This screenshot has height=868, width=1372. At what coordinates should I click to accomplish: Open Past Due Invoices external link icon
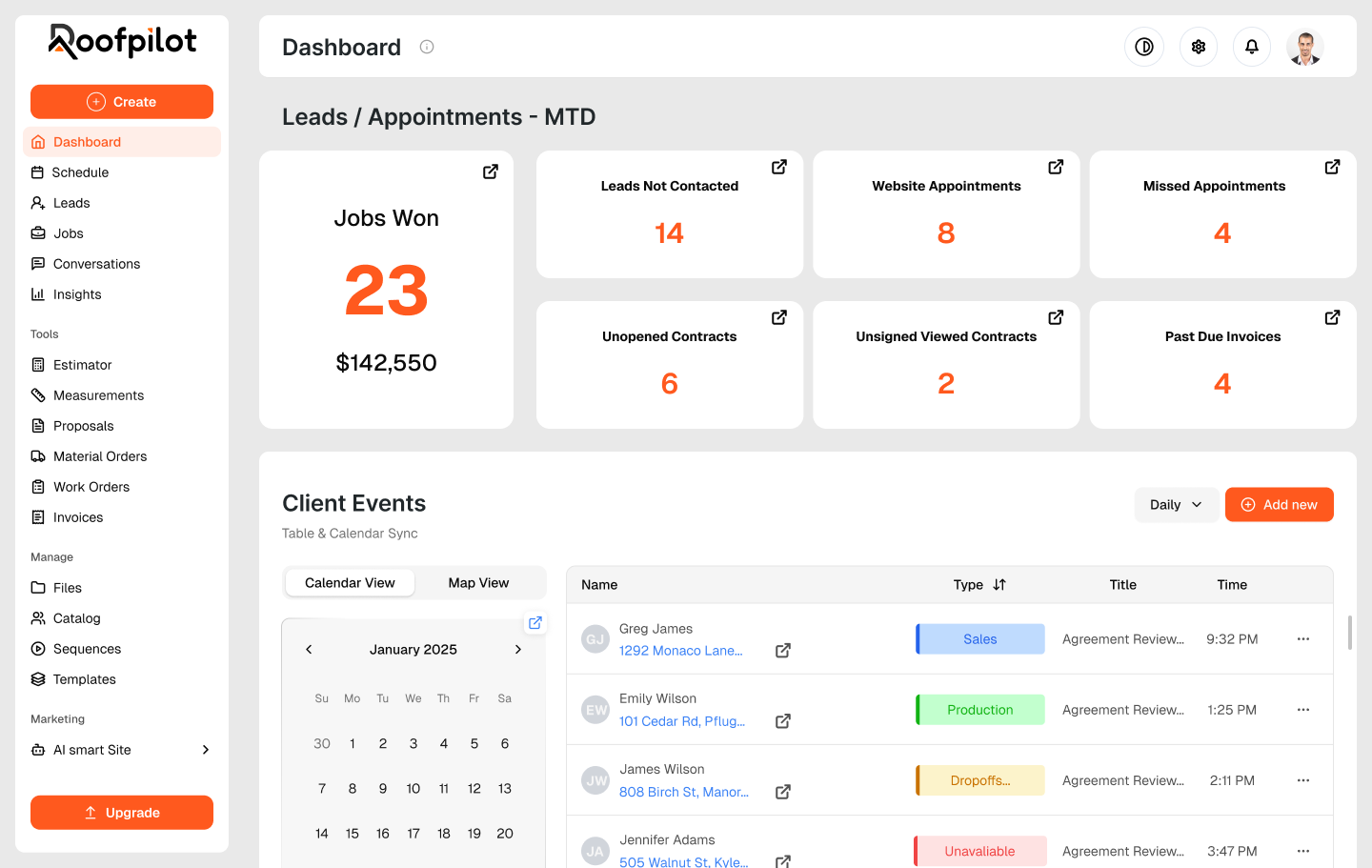(x=1333, y=317)
